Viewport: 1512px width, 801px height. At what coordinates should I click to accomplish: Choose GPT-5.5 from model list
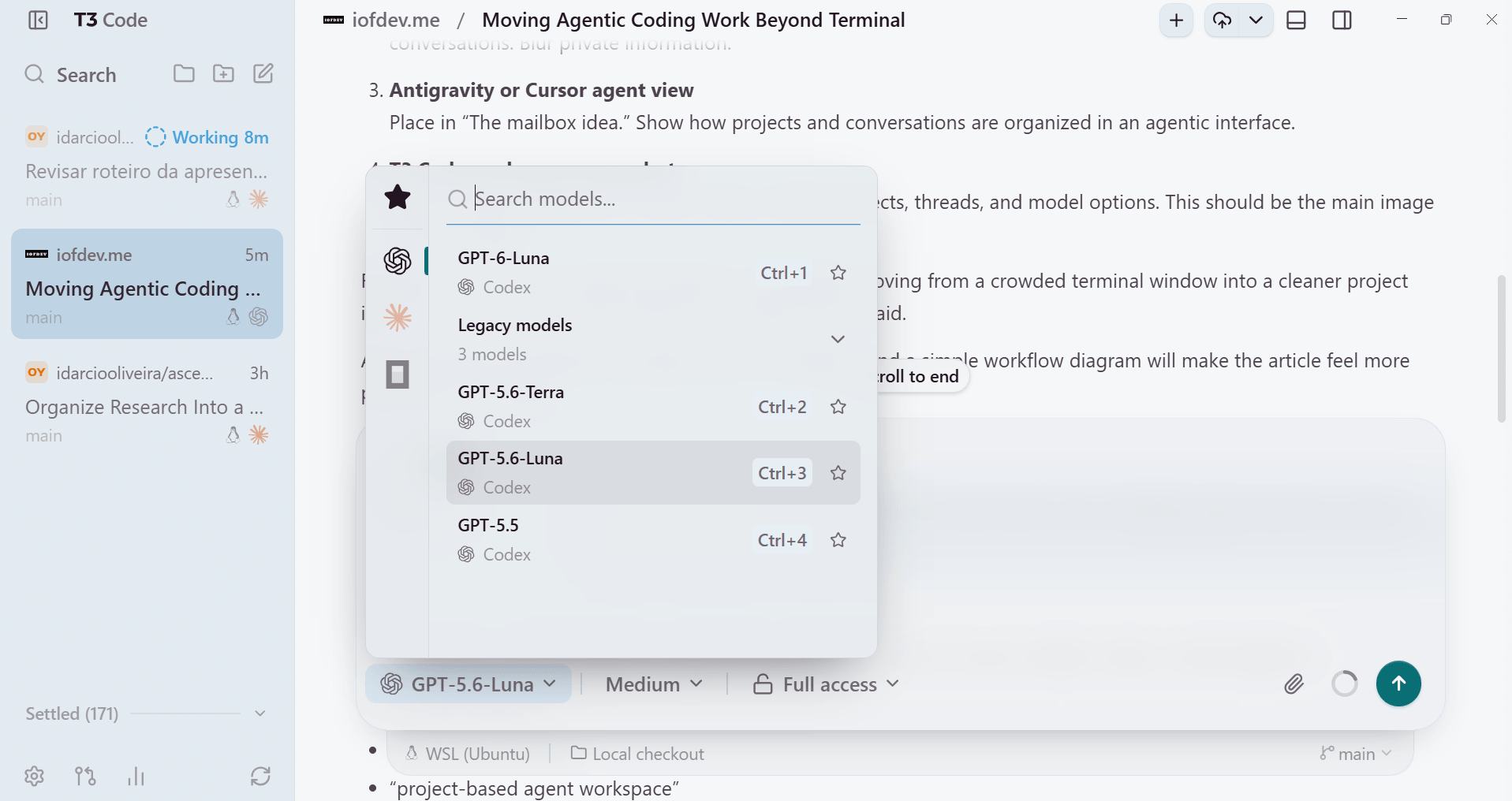pos(653,539)
